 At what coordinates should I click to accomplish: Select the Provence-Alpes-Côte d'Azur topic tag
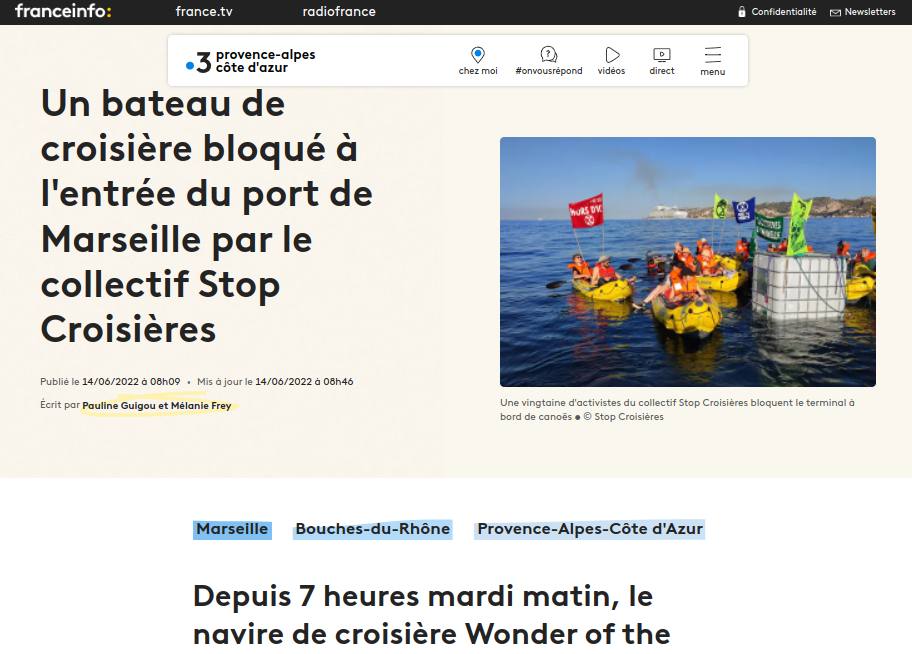click(x=590, y=529)
